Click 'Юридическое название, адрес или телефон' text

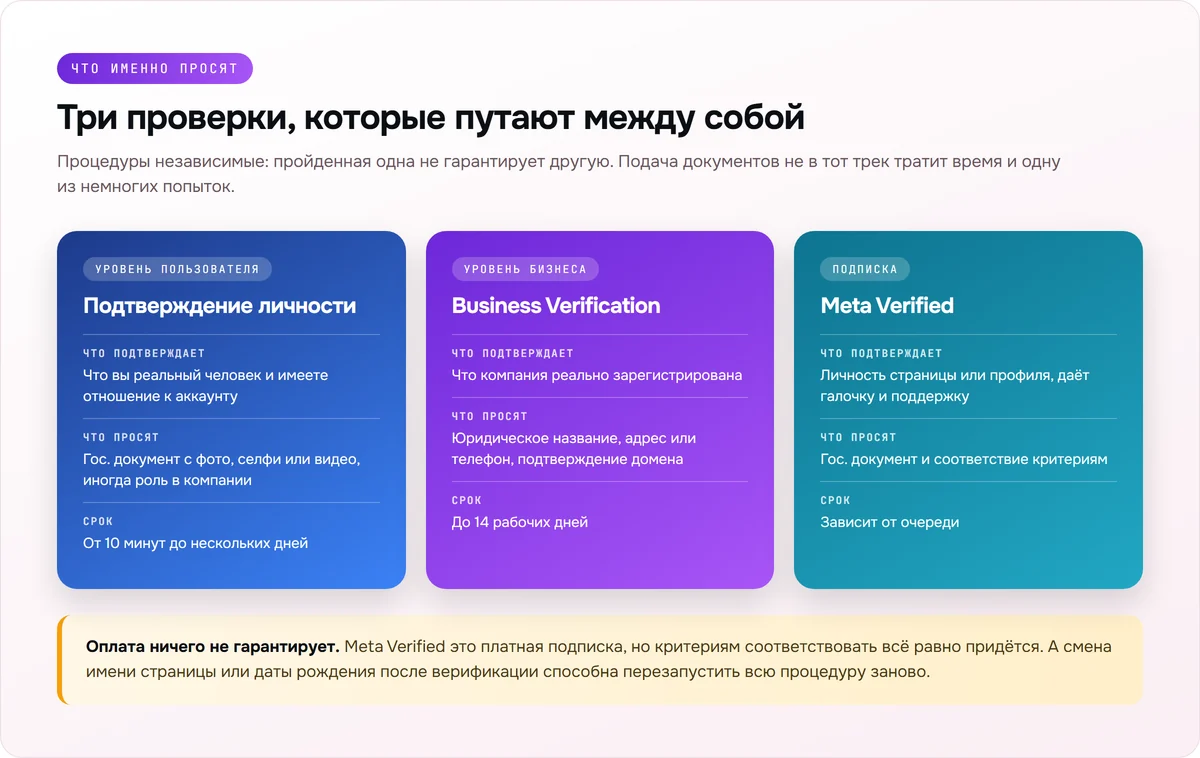(x=574, y=449)
